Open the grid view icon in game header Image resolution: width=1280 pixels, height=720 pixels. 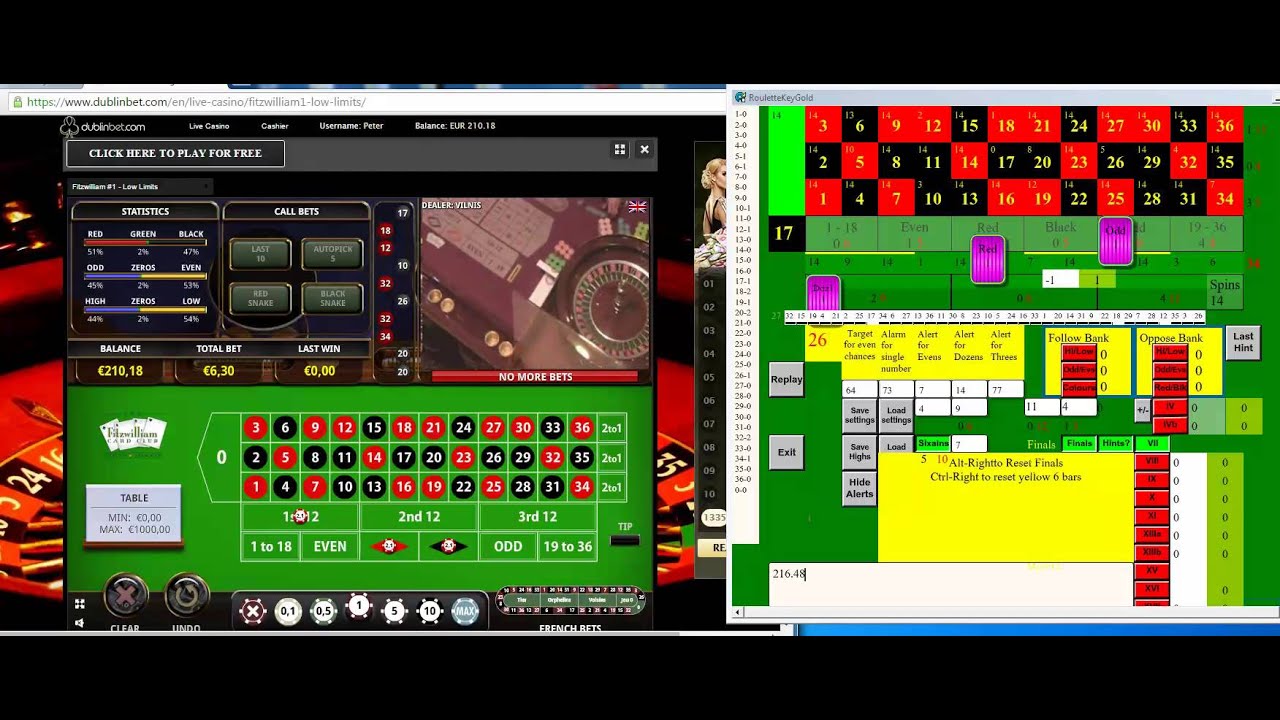620,149
